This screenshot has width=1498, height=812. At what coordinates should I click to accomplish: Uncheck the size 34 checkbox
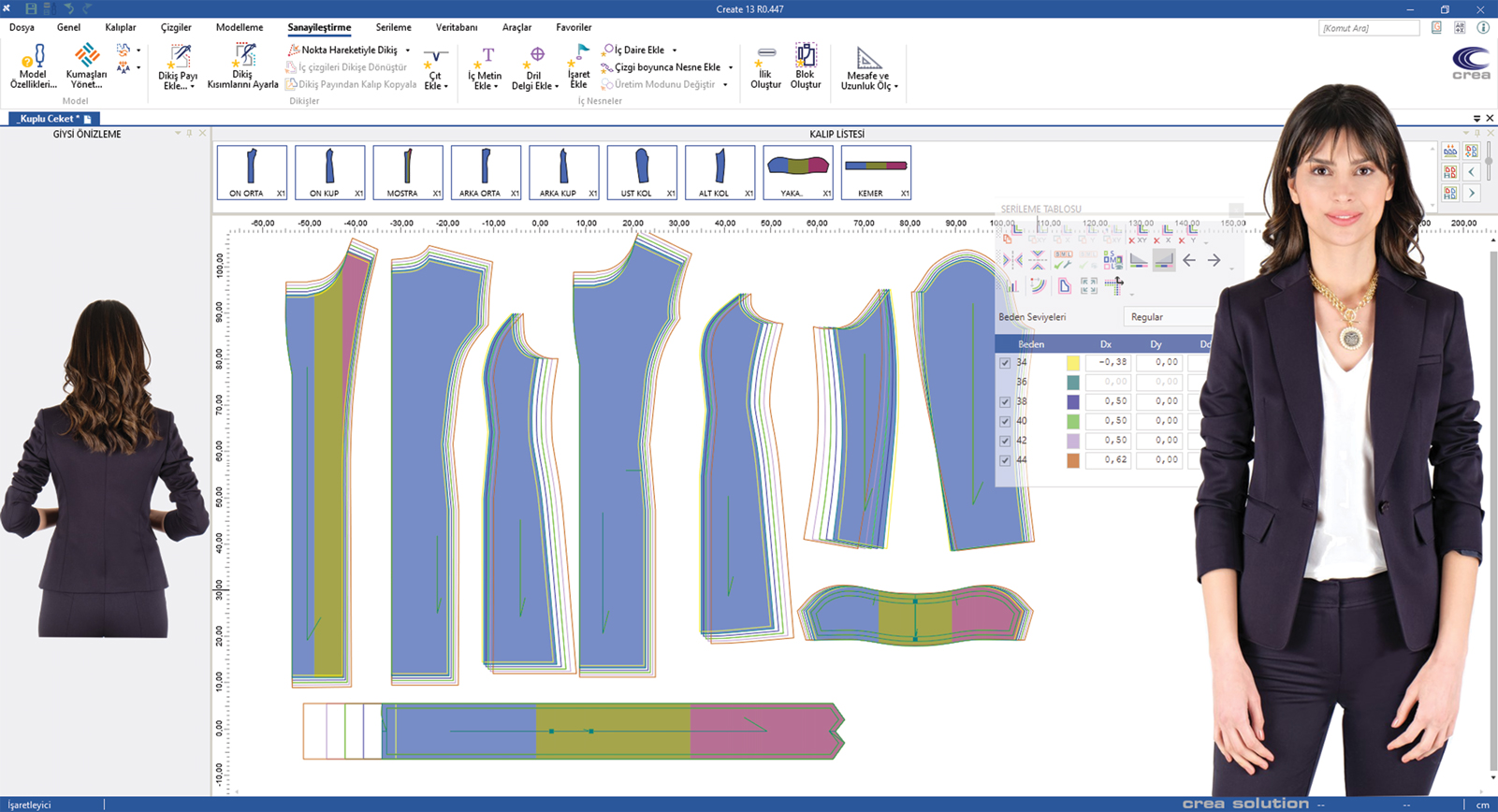click(x=1005, y=363)
